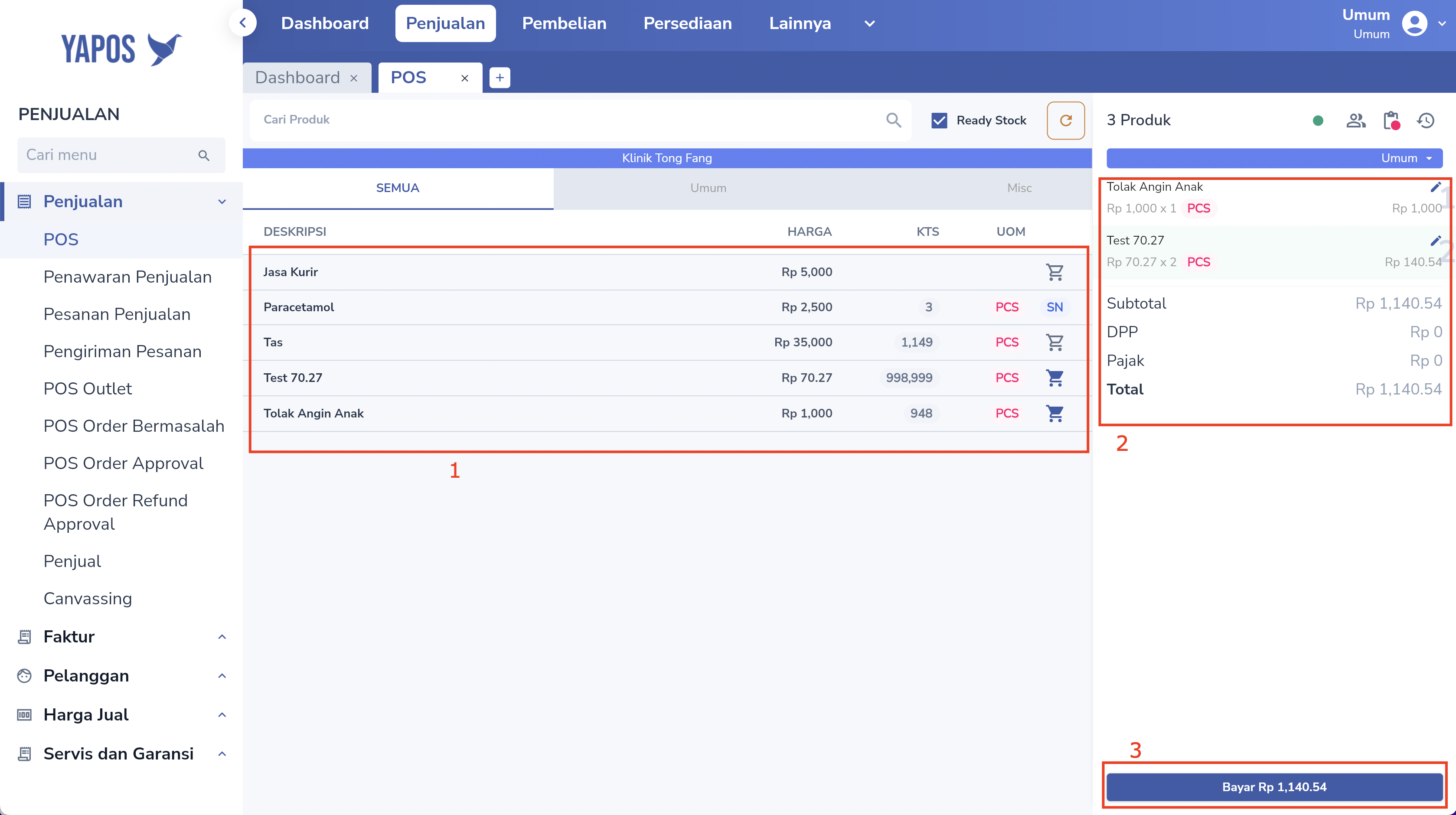Open the user account dropdown chevron
The width and height of the screenshot is (1456, 815).
click(1442, 24)
